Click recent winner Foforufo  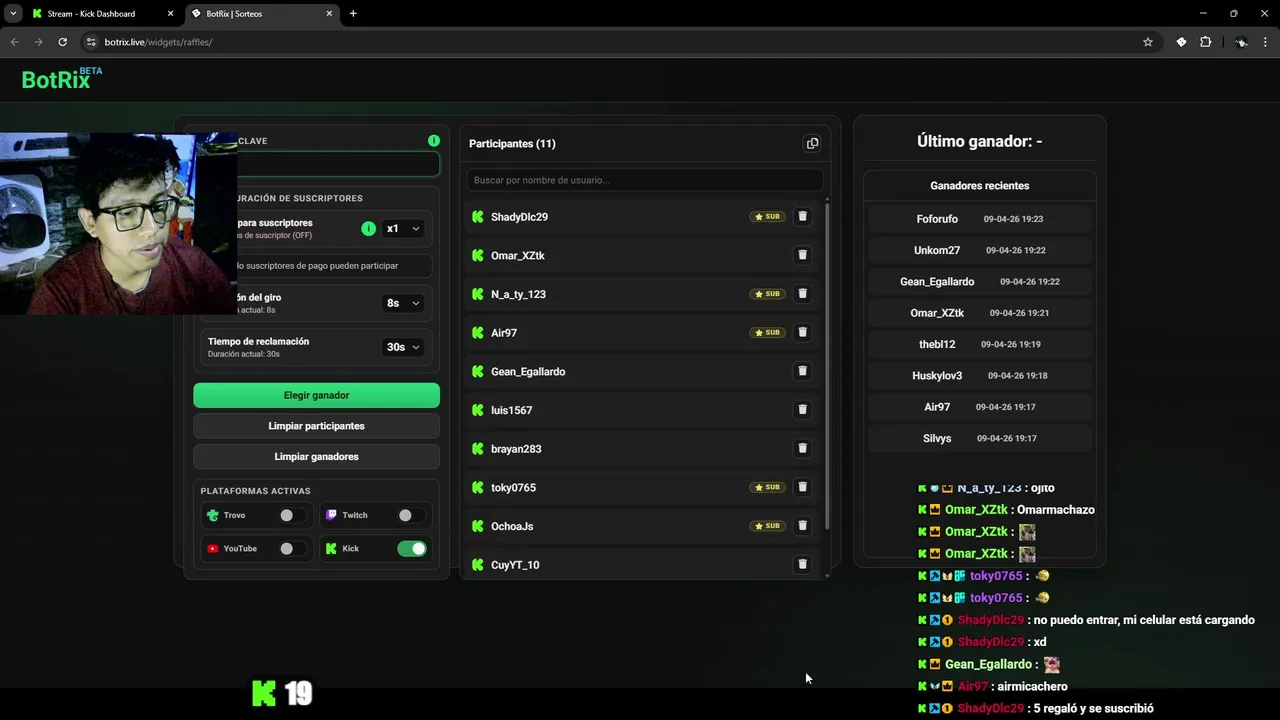(x=937, y=219)
